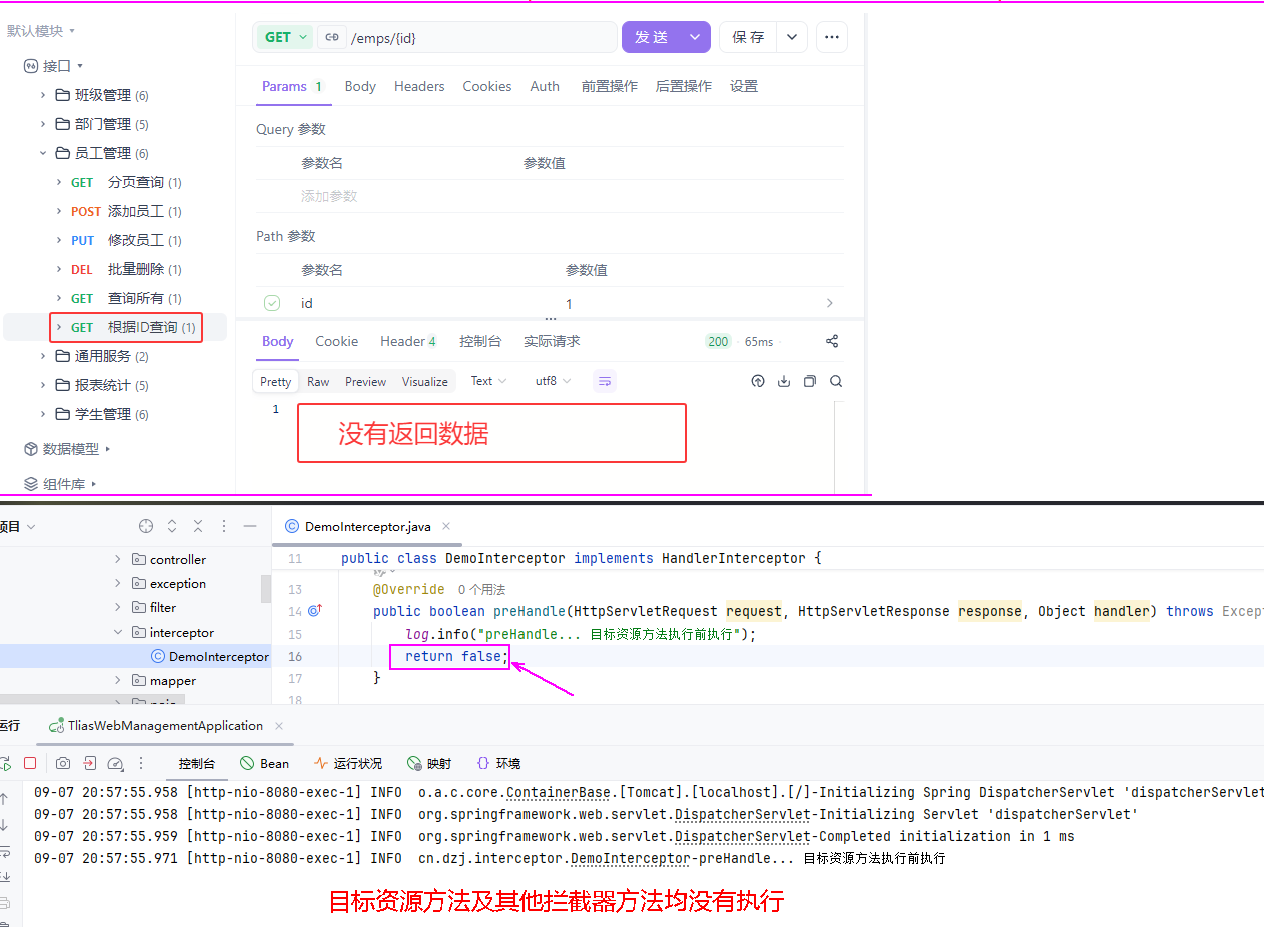Click the locate target crosshair icon in project panel
1264x927 pixels.
click(146, 526)
